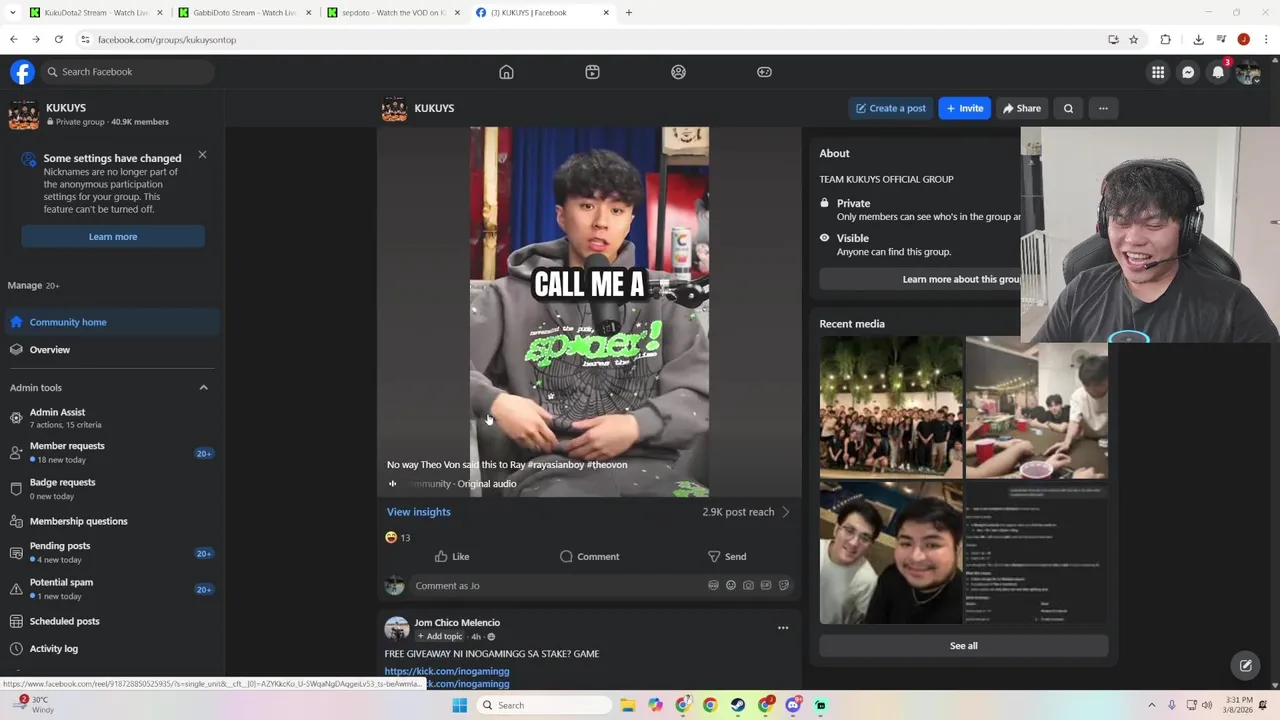1280x720 pixels.
Task: Open Potential spam
Action: 112,588
